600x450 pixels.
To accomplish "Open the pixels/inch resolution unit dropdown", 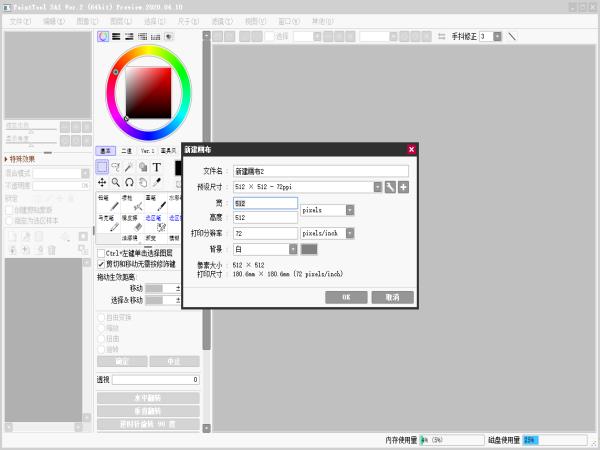I will pyautogui.click(x=349, y=233).
